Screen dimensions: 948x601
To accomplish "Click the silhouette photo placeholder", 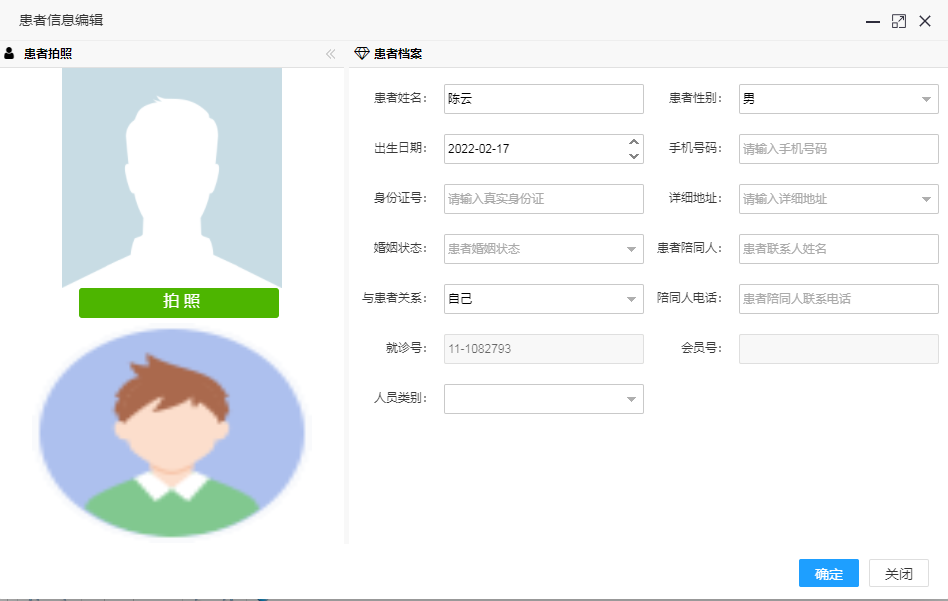I will 172,178.
